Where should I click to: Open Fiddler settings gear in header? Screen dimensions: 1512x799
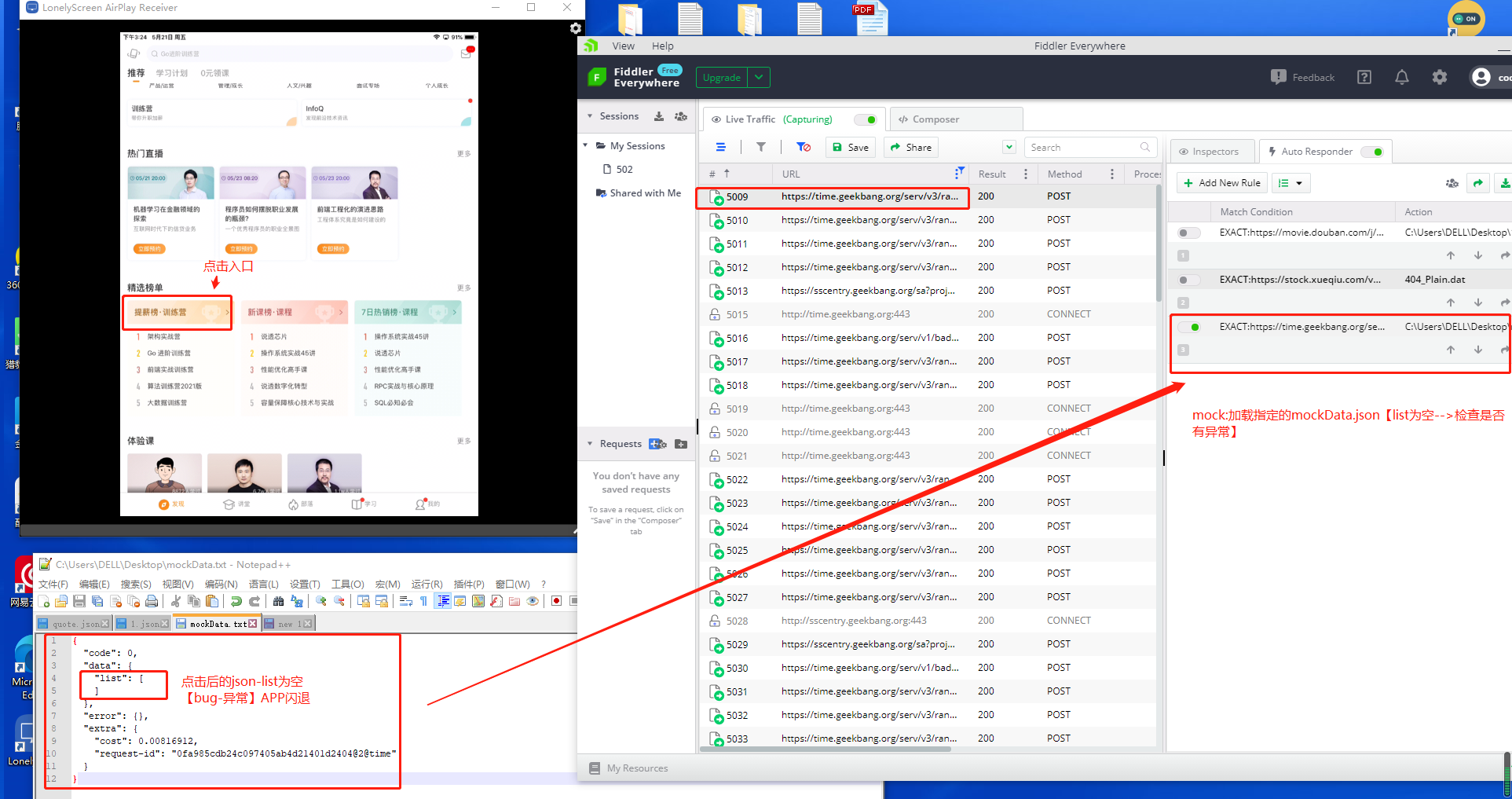click(1440, 77)
